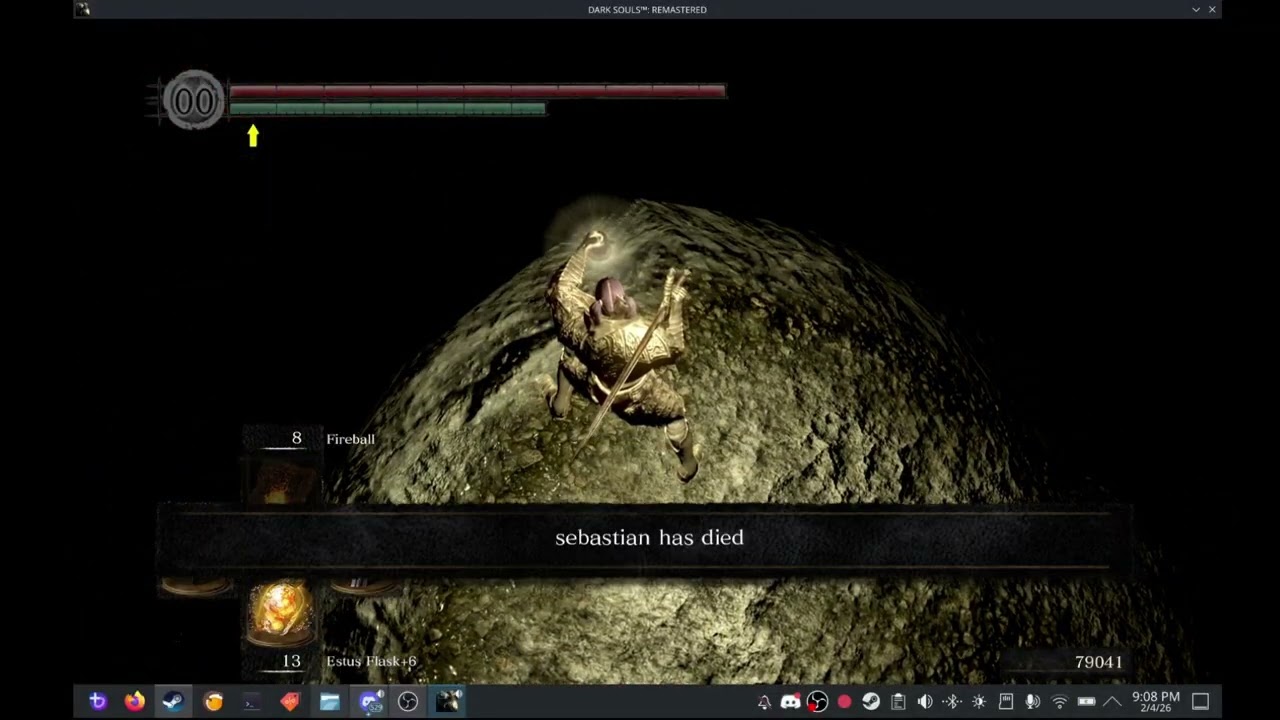Close the Dark Souls Remastered window

1212,9
